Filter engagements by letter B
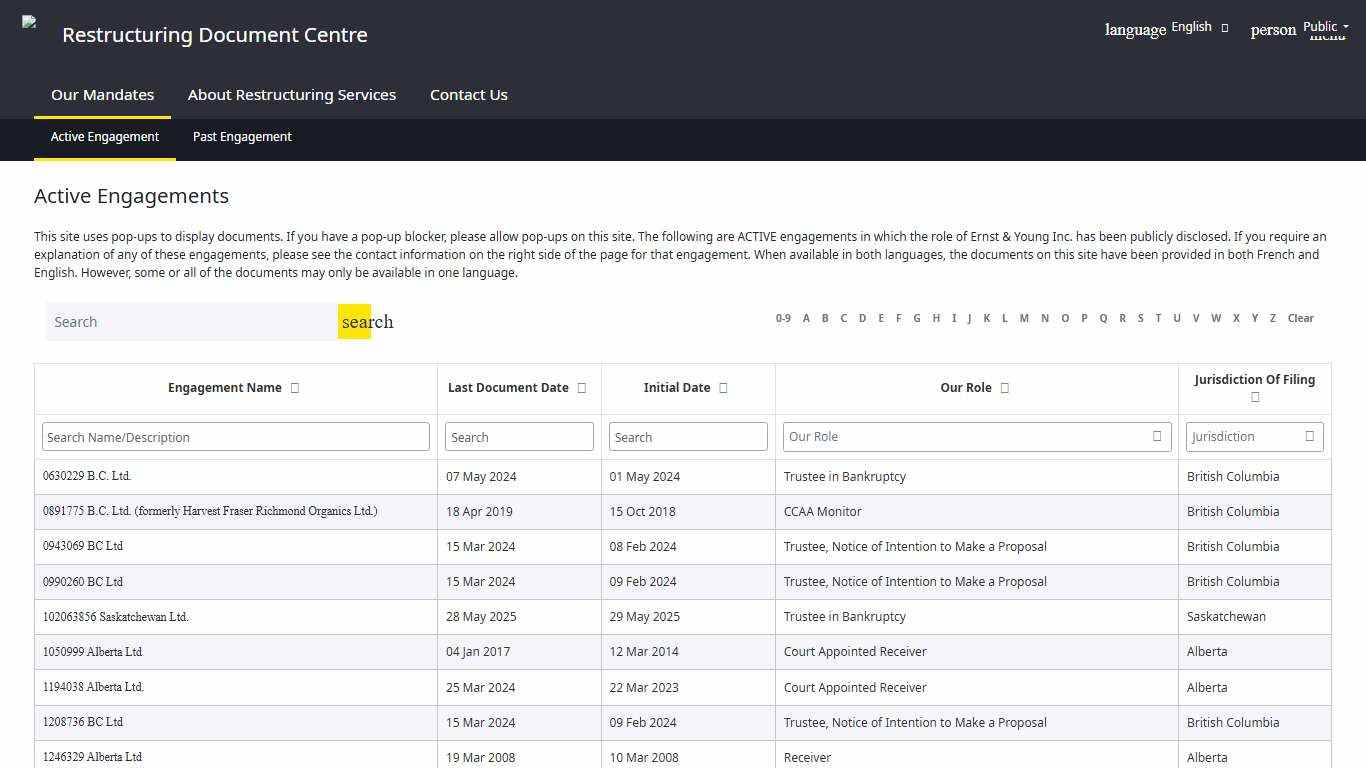Screen dimensions: 1366x768 click(825, 318)
